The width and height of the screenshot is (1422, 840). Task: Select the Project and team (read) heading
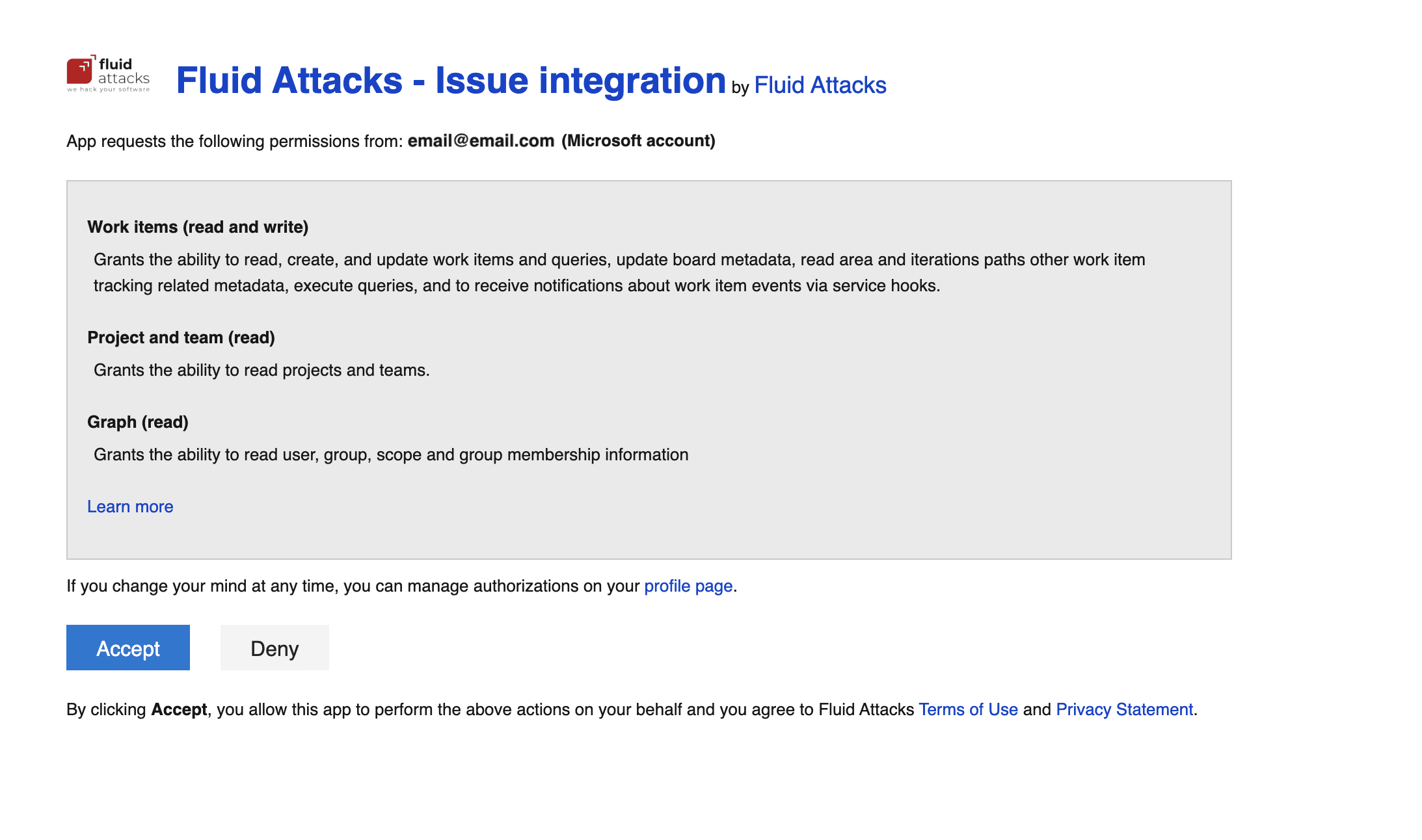point(181,337)
